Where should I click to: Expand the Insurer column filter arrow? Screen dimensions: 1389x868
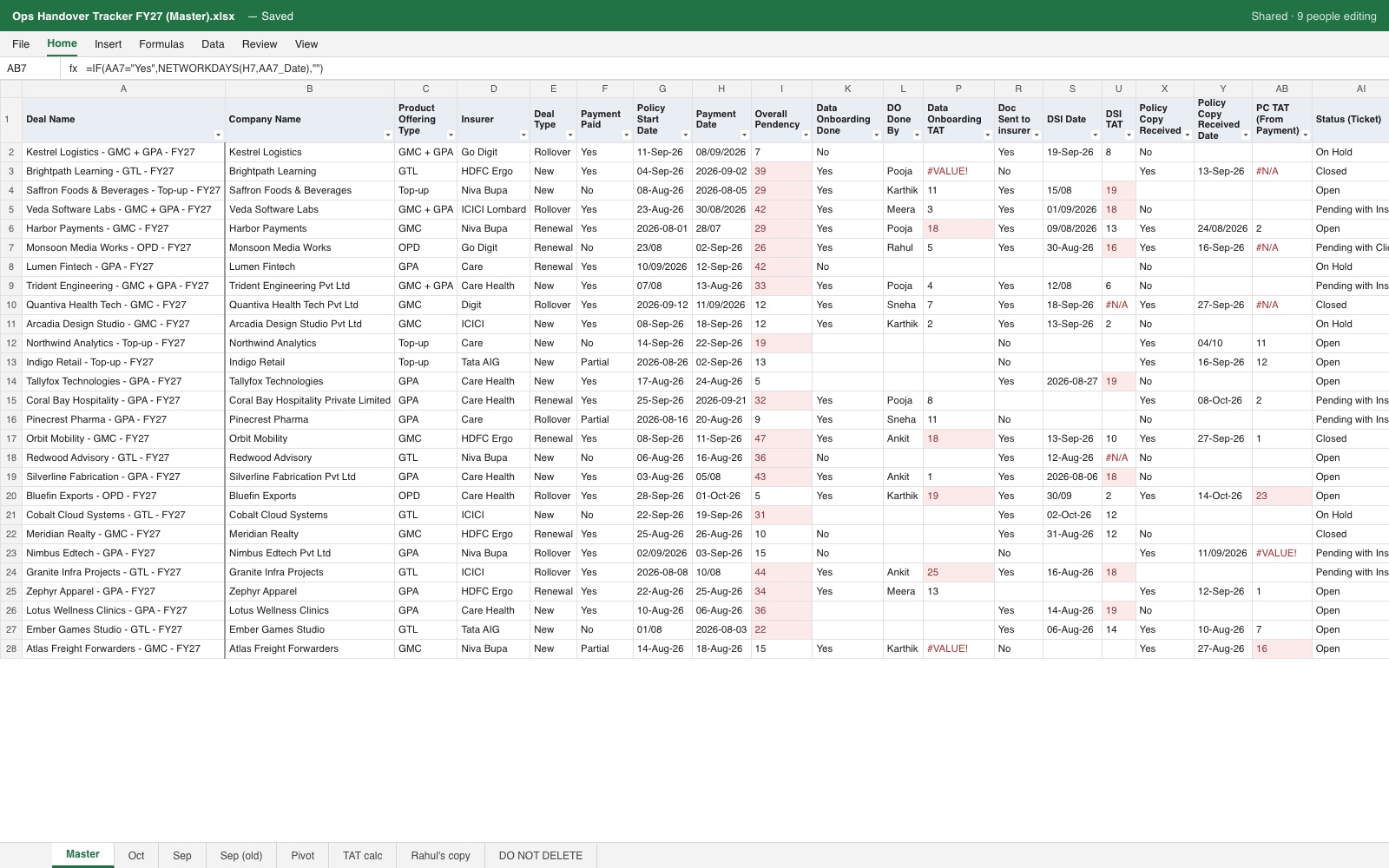523,135
